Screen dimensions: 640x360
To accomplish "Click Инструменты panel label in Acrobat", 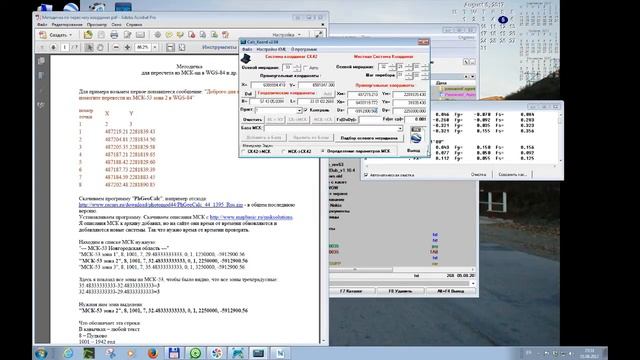I will coord(220,48).
